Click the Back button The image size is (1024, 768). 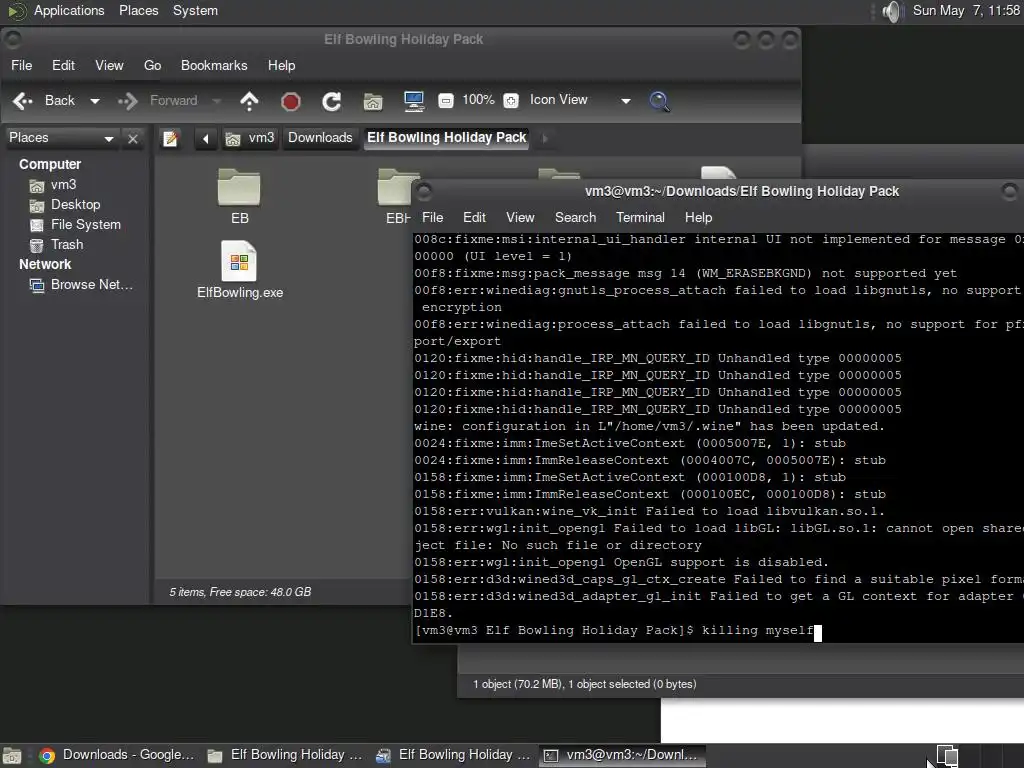pyautogui.click(x=44, y=101)
